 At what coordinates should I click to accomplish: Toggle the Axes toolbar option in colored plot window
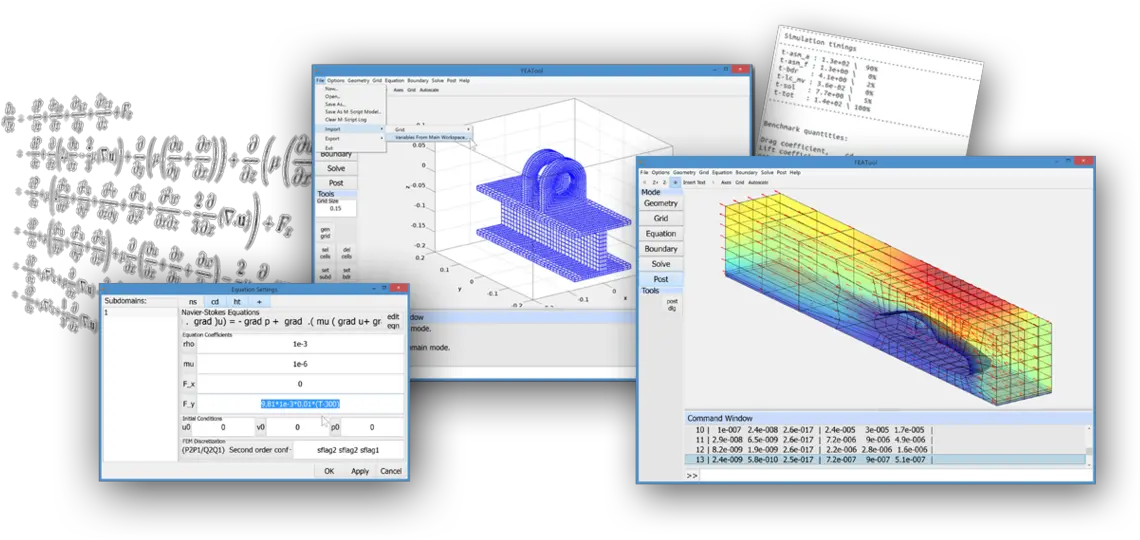[x=725, y=182]
